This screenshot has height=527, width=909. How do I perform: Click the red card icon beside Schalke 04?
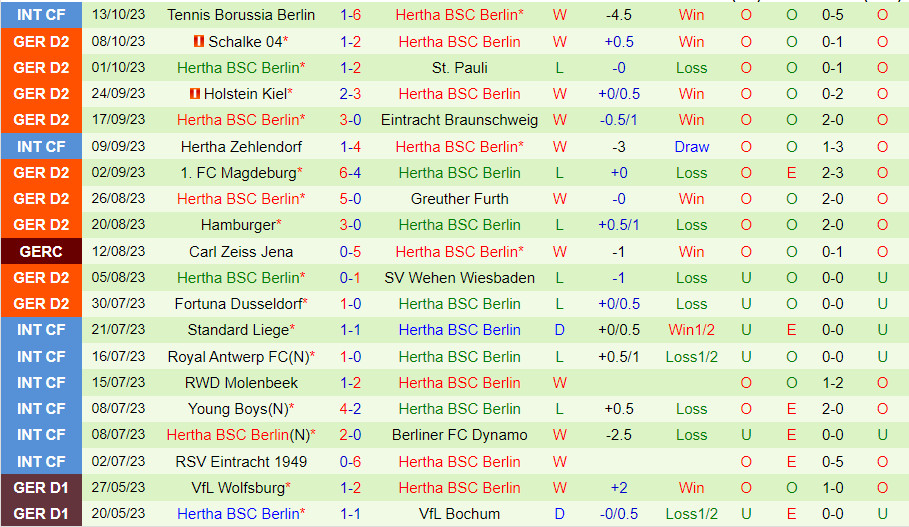198,41
